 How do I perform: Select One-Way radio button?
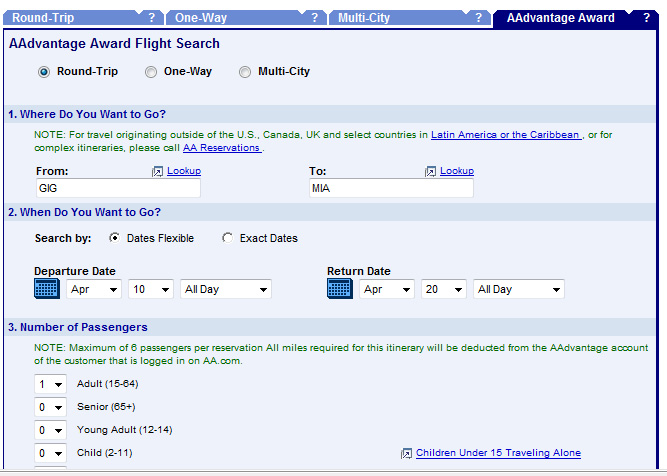click(x=151, y=72)
